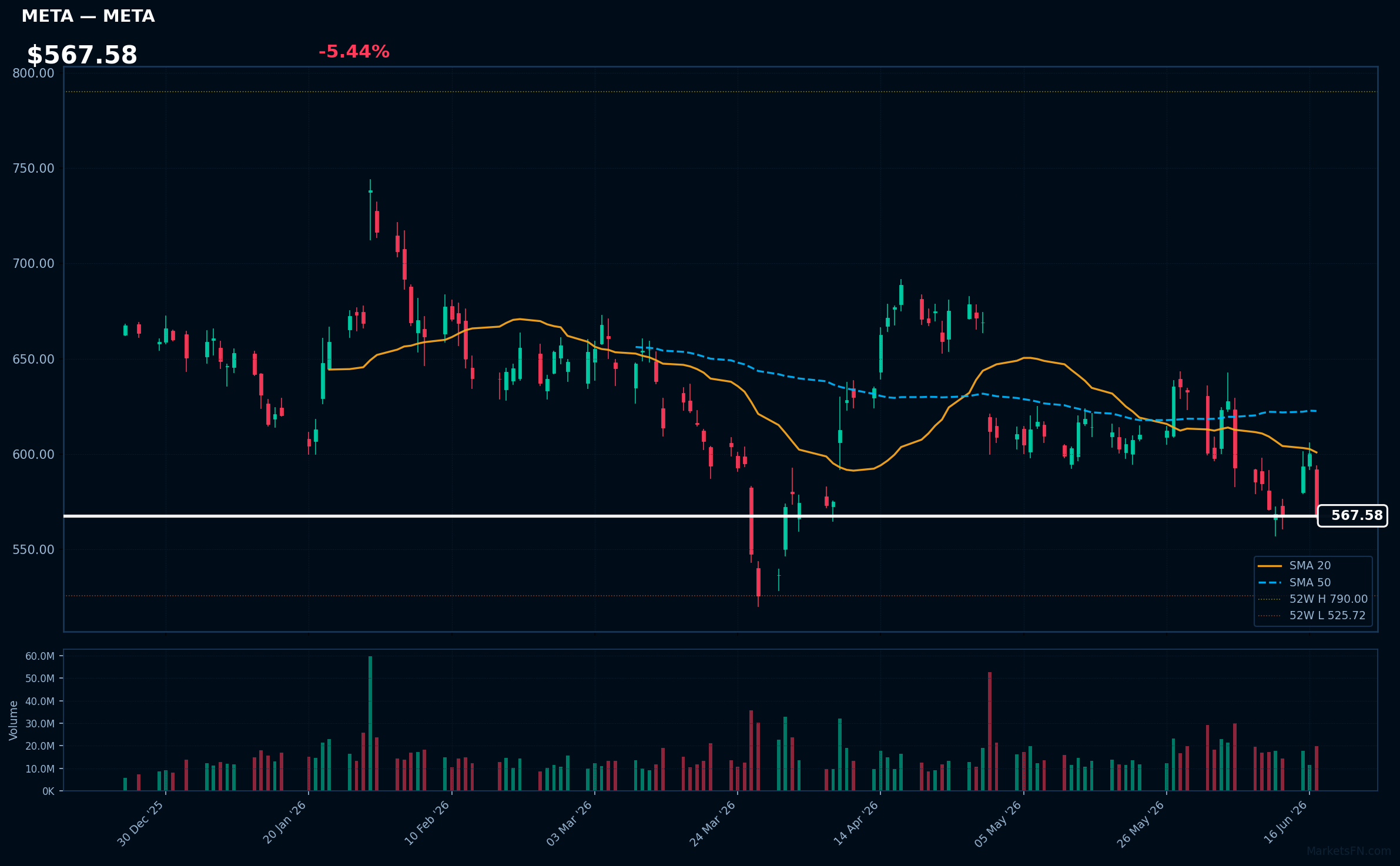The height and width of the screenshot is (866, 1400).
Task: Pick the 26 May '26 date label
Action: [x=1141, y=823]
